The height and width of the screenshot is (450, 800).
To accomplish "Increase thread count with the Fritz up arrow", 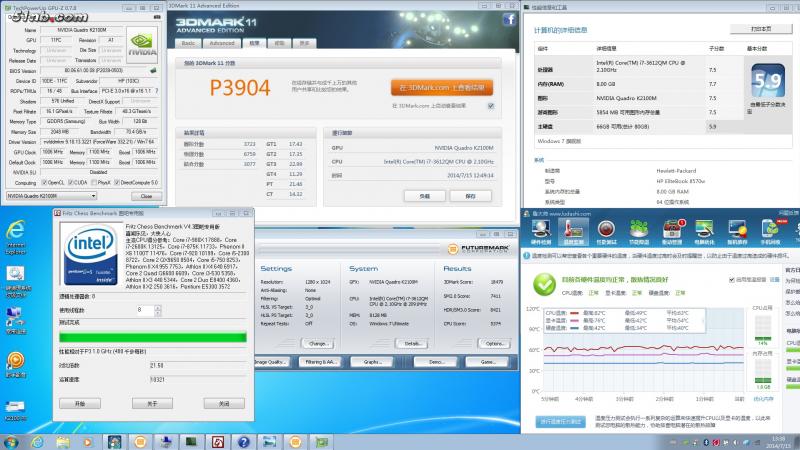I will coord(158,307).
